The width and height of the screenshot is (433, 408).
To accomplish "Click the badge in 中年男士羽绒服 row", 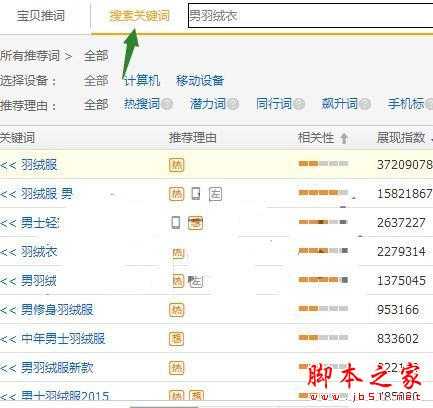I will pyautogui.click(x=176, y=339).
